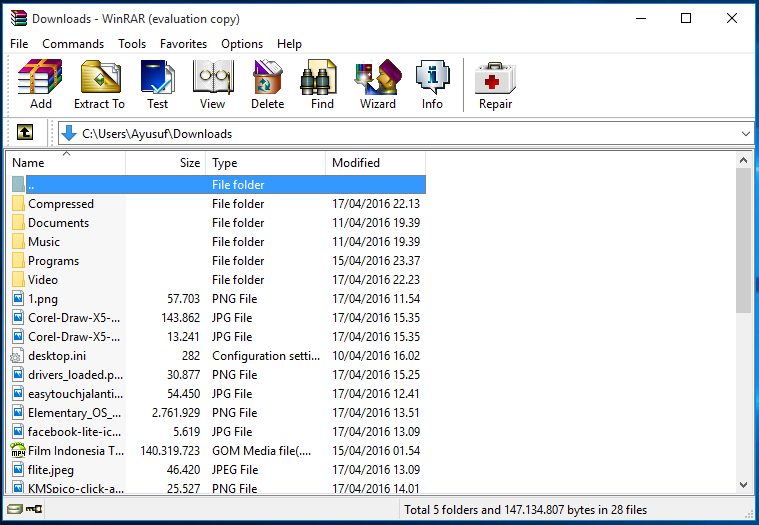Expand the address bar path dropdown
Viewport: 759px width, 525px height.
click(745, 134)
